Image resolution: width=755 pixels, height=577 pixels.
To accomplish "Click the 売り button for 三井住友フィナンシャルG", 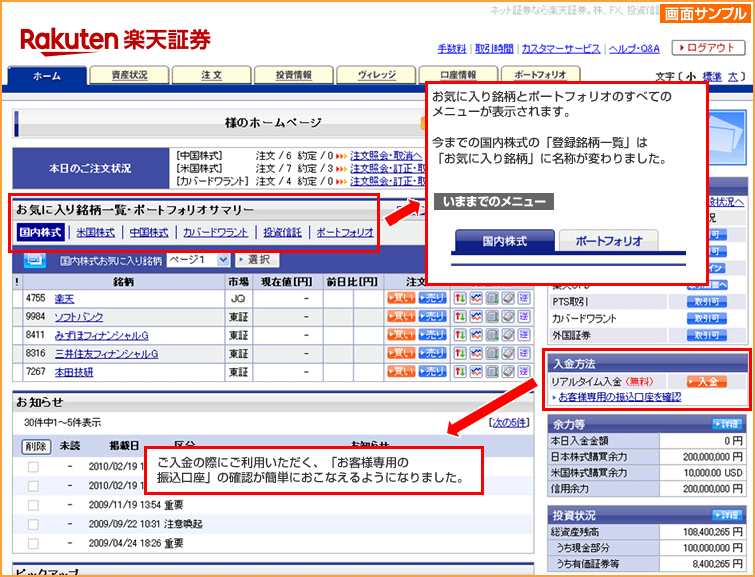I will (432, 353).
